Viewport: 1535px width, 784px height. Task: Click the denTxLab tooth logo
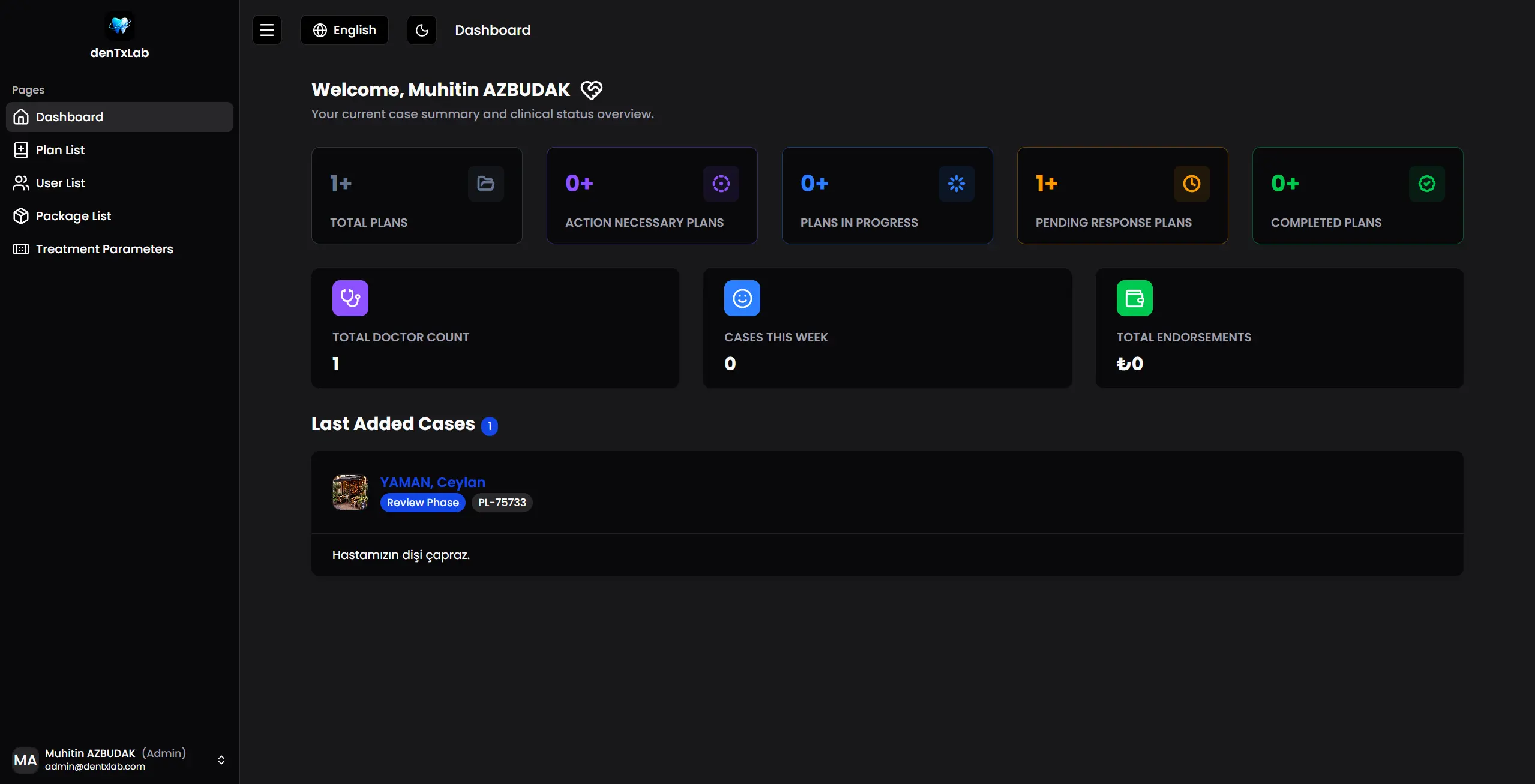click(x=119, y=25)
